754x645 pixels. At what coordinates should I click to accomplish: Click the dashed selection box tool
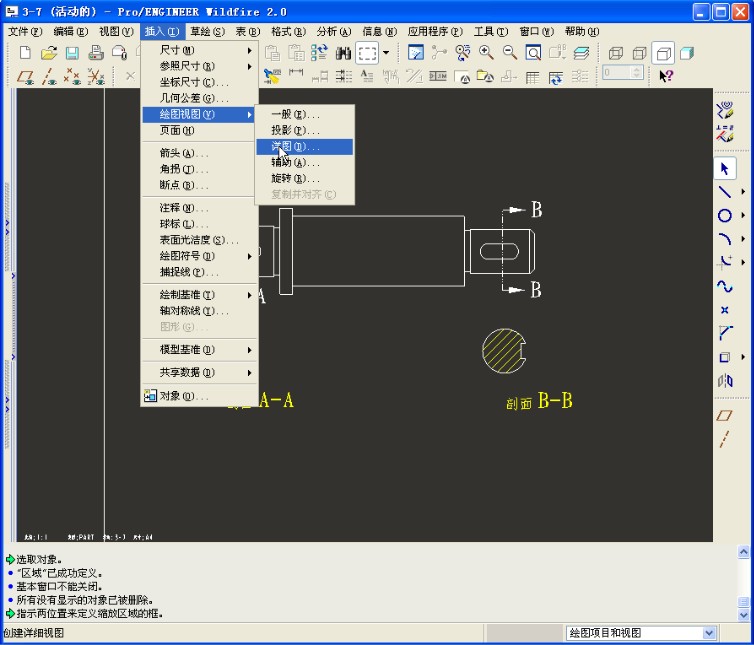click(x=367, y=52)
